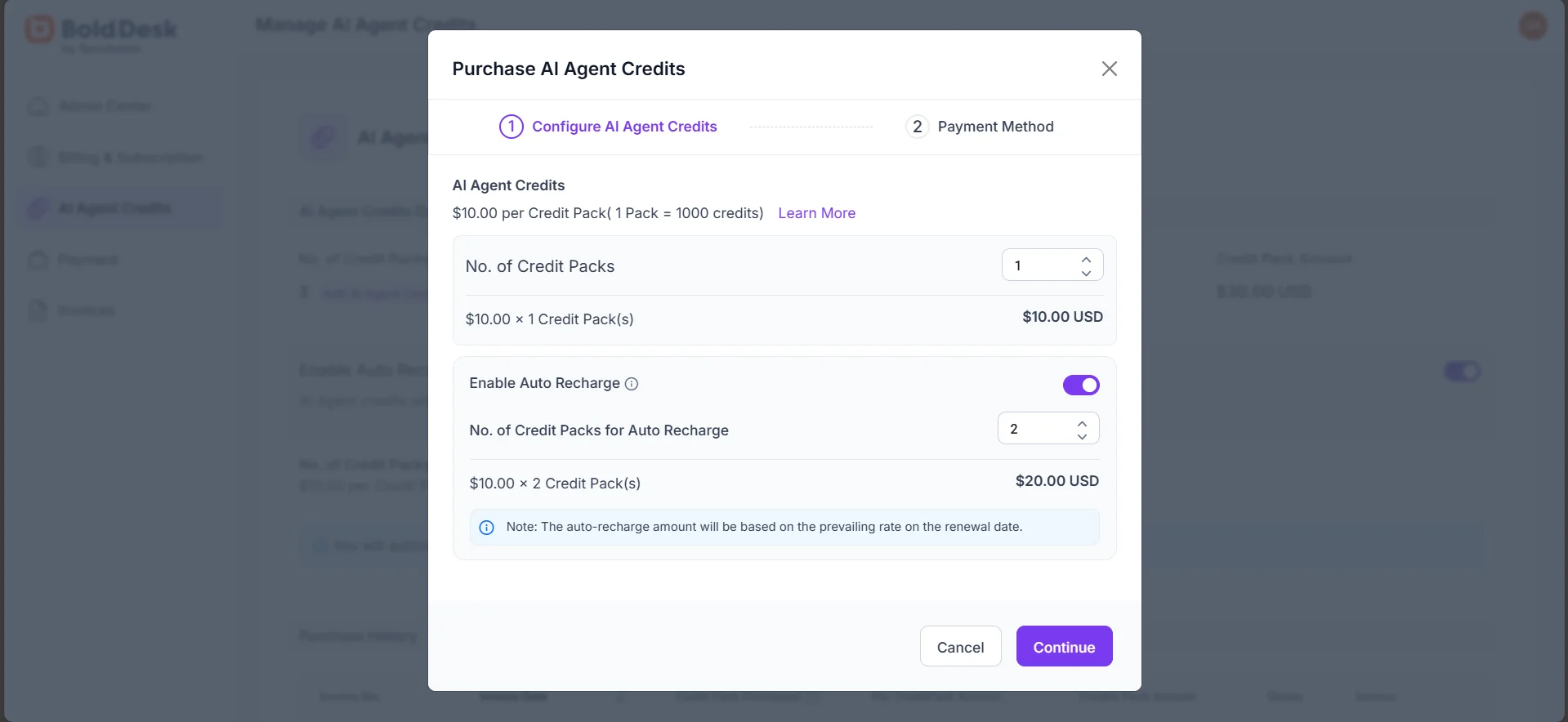Toggle dimmed auto recharge switch behind dialog
This screenshot has height=722, width=1568.
pyautogui.click(x=1462, y=372)
